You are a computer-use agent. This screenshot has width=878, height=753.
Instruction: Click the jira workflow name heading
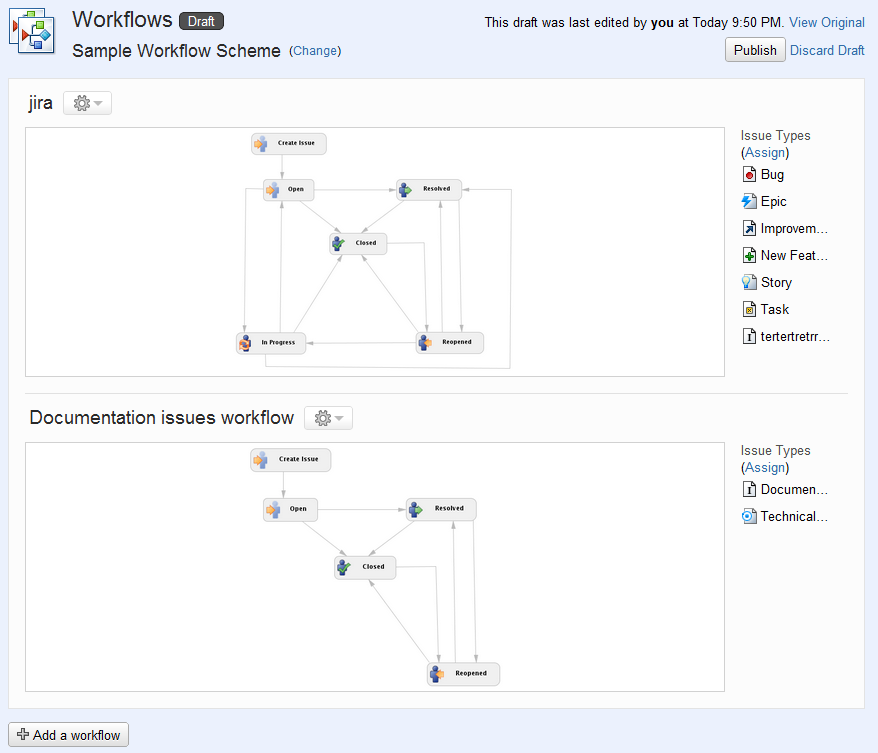(x=41, y=103)
